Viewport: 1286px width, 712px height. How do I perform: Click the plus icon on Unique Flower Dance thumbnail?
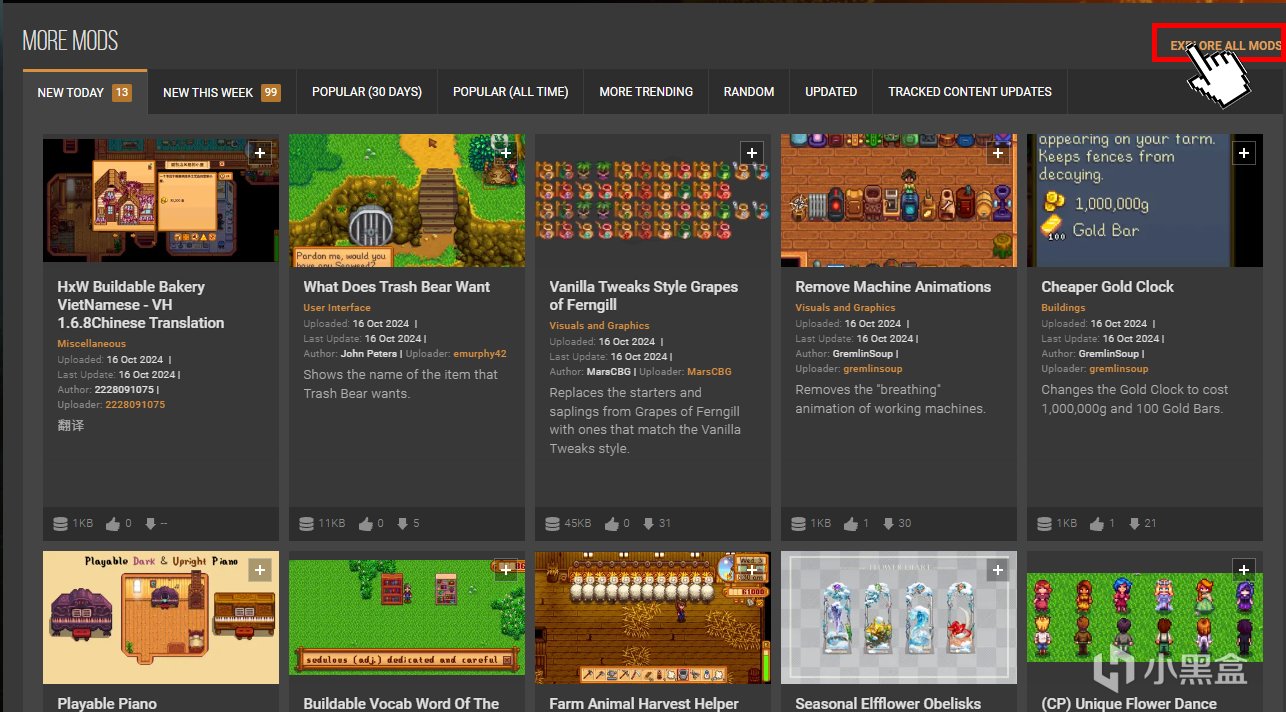click(x=1244, y=570)
